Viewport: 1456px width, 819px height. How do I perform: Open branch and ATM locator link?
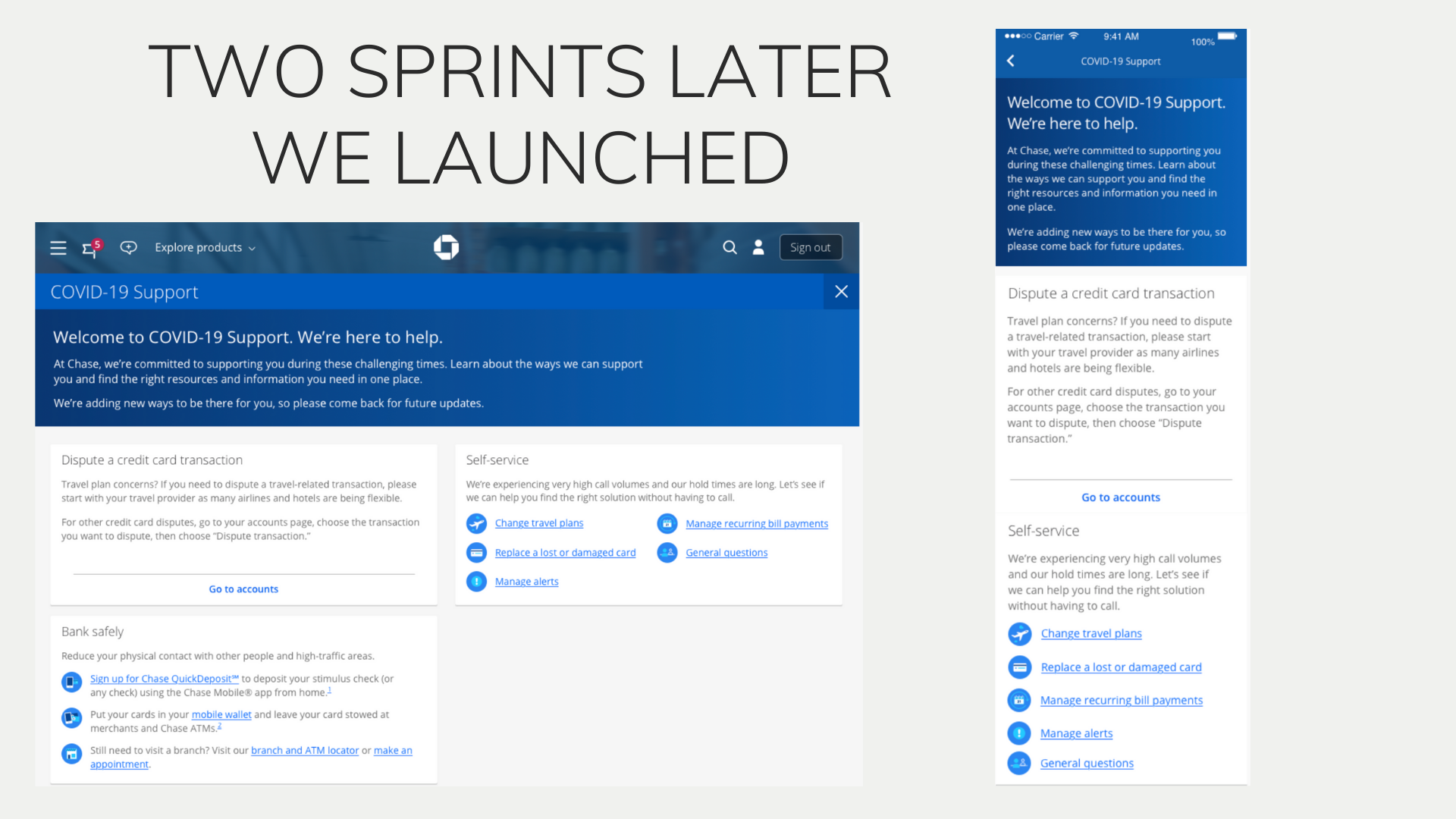coord(305,751)
